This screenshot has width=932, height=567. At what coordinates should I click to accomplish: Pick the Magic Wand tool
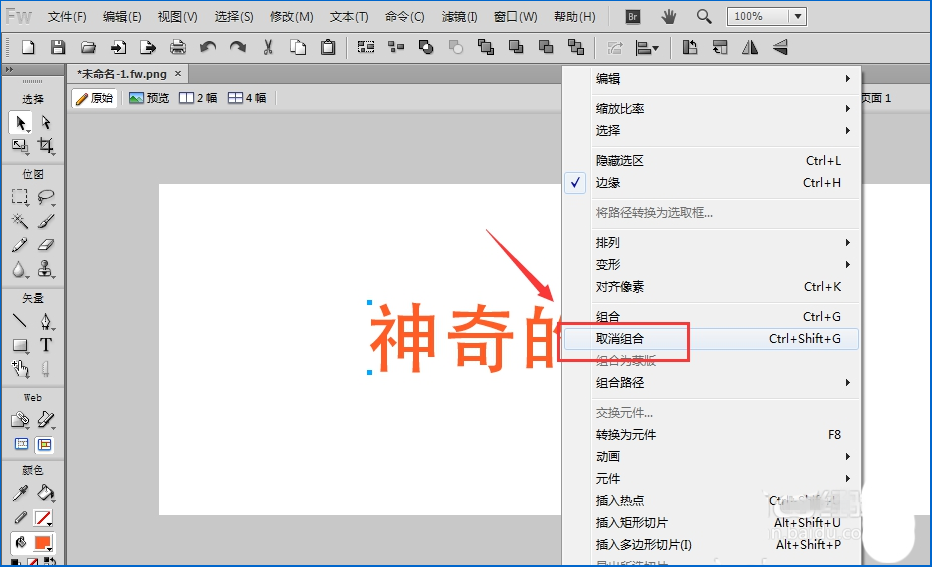pyautogui.click(x=19, y=221)
